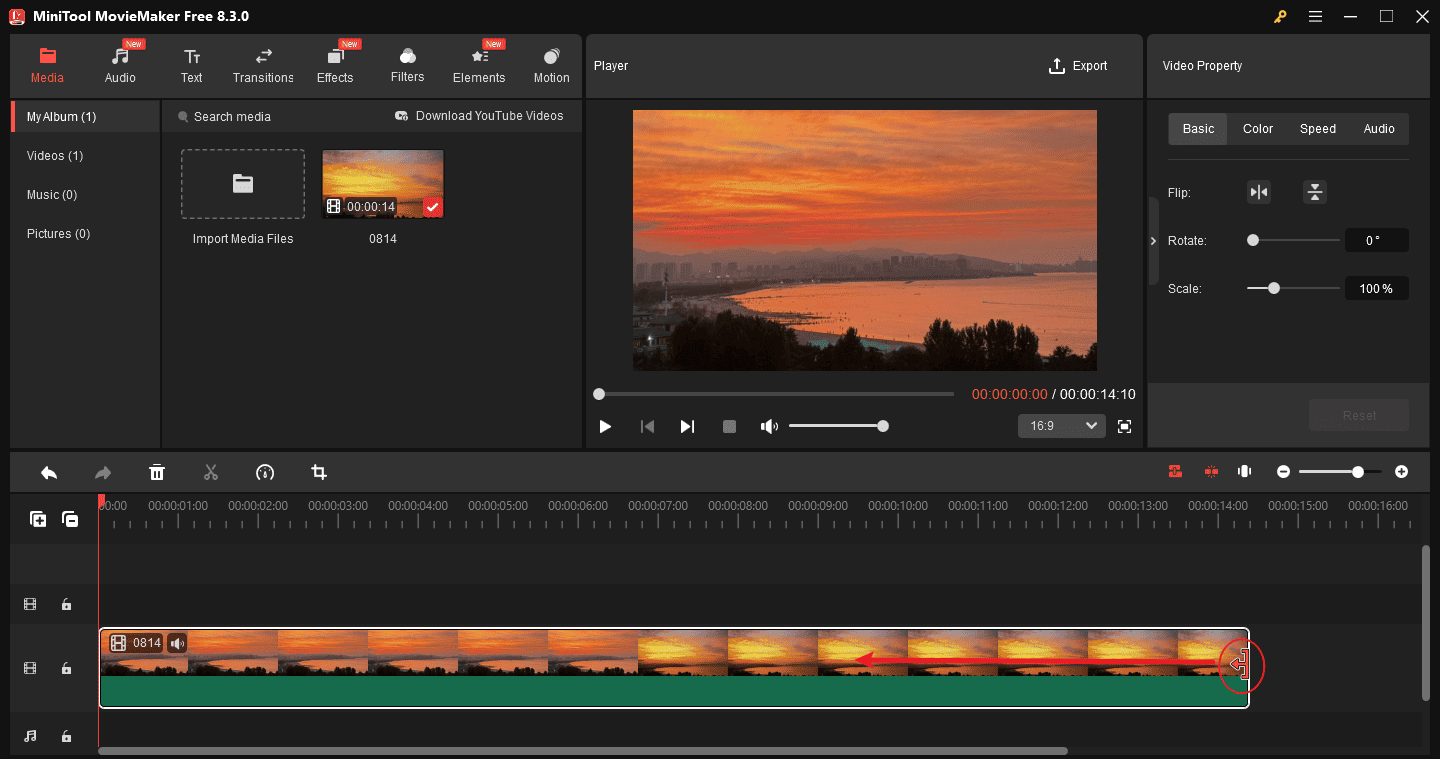
Task: Undo the last action
Action: (x=49, y=472)
